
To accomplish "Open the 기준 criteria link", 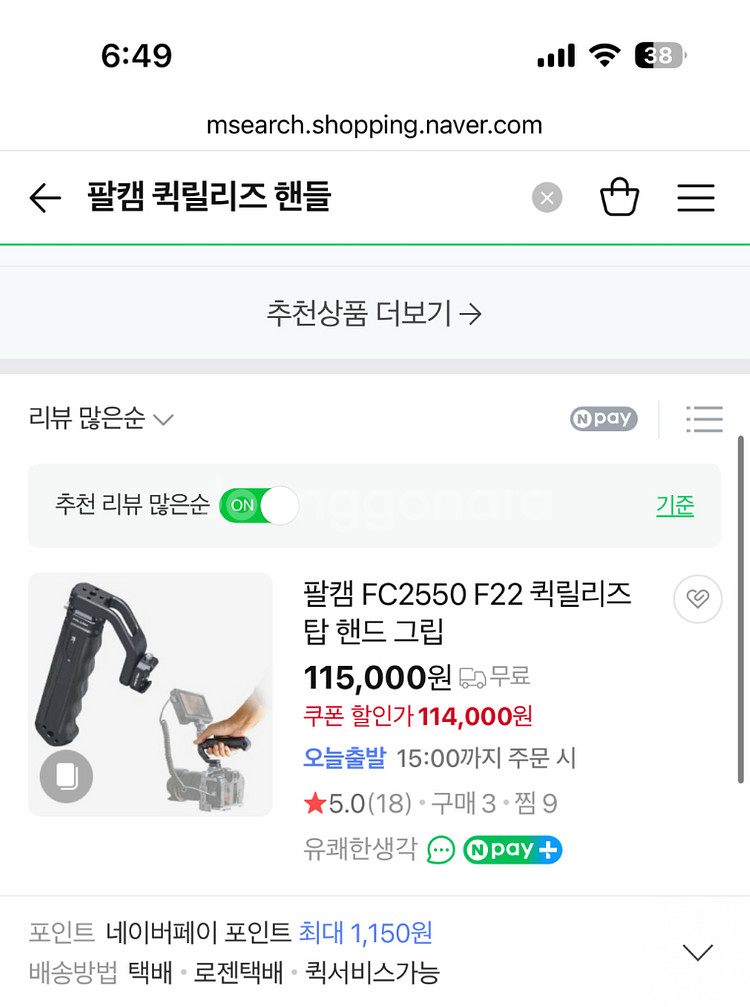I will [674, 505].
